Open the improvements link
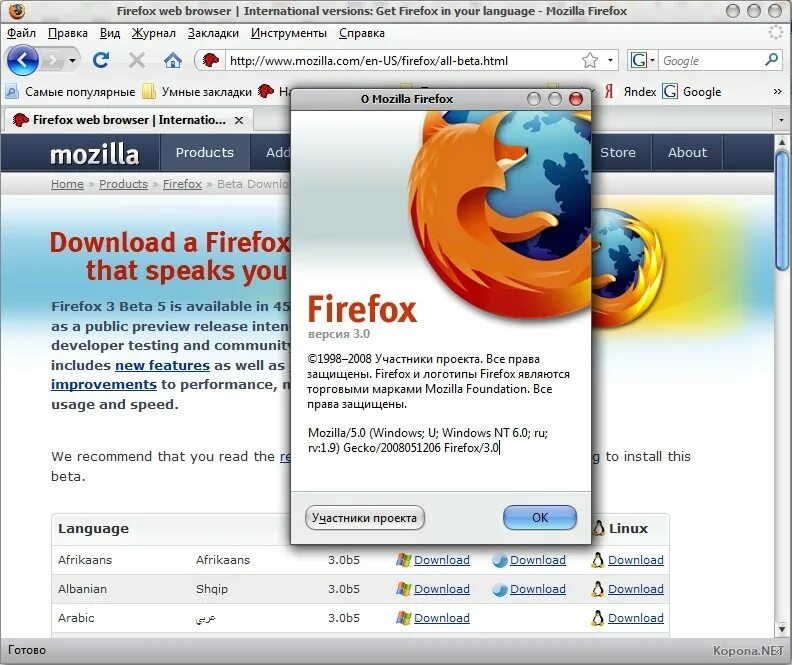This screenshot has height=665, width=792. click(104, 385)
